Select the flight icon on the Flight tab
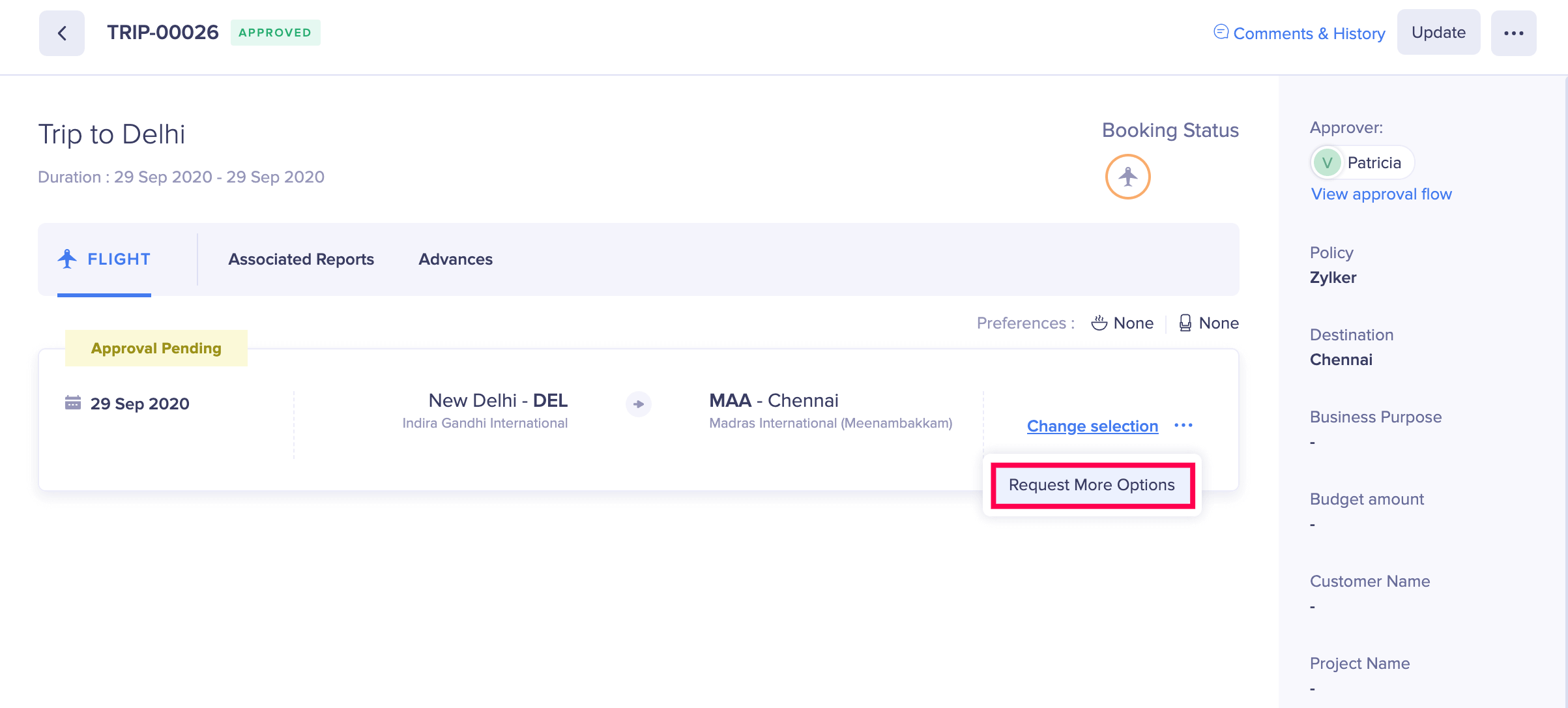Image resolution: width=1568 pixels, height=708 pixels. [66, 258]
